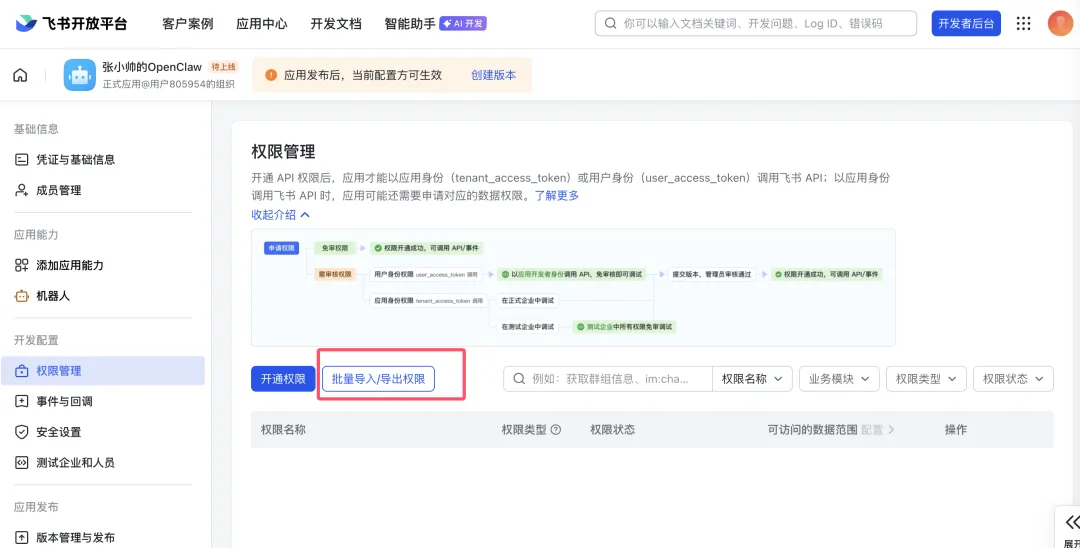
Task: Click the 权限名称 column header
Action: pyautogui.click(x=283, y=430)
